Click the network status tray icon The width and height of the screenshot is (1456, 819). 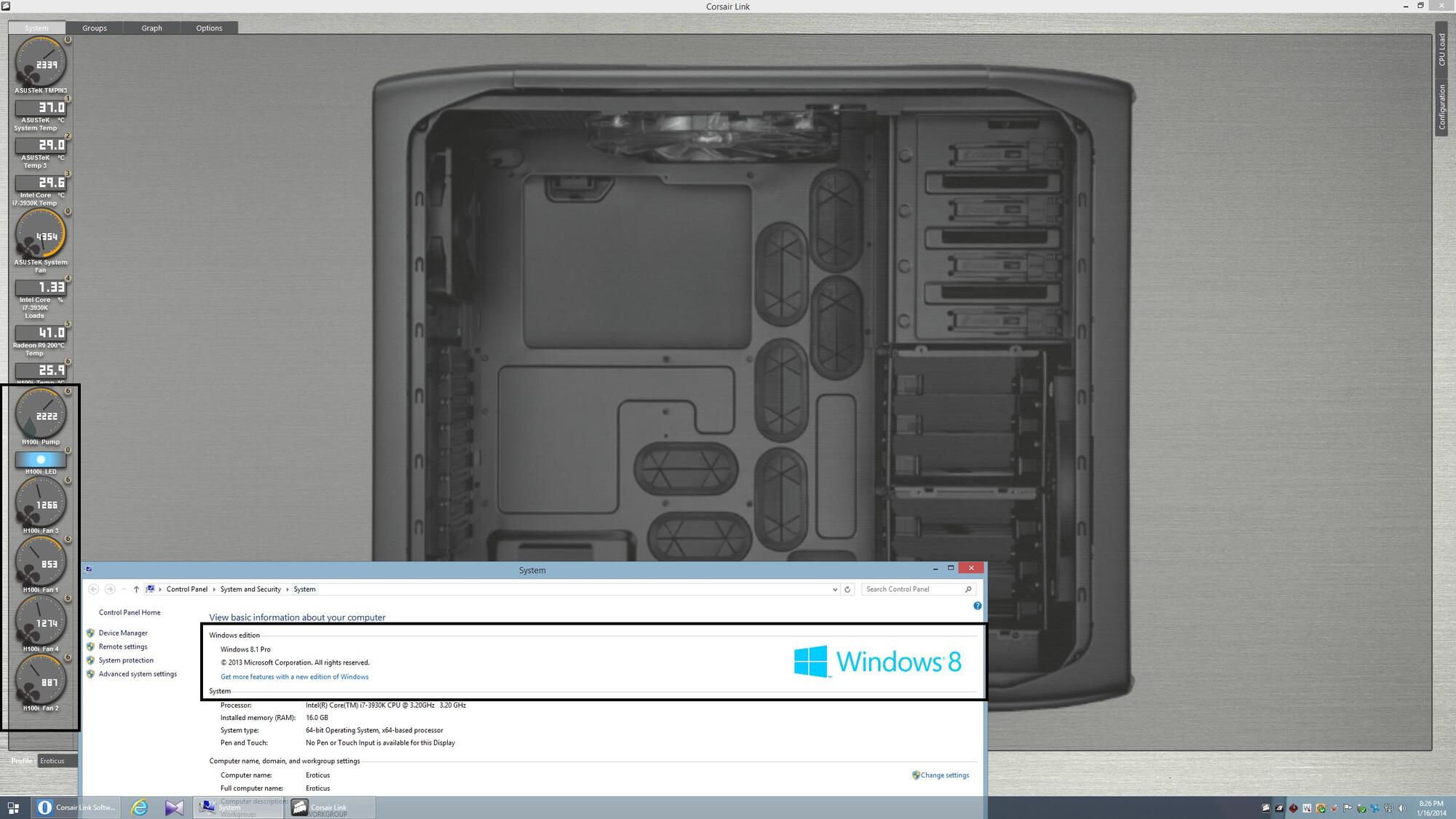pos(1388,808)
